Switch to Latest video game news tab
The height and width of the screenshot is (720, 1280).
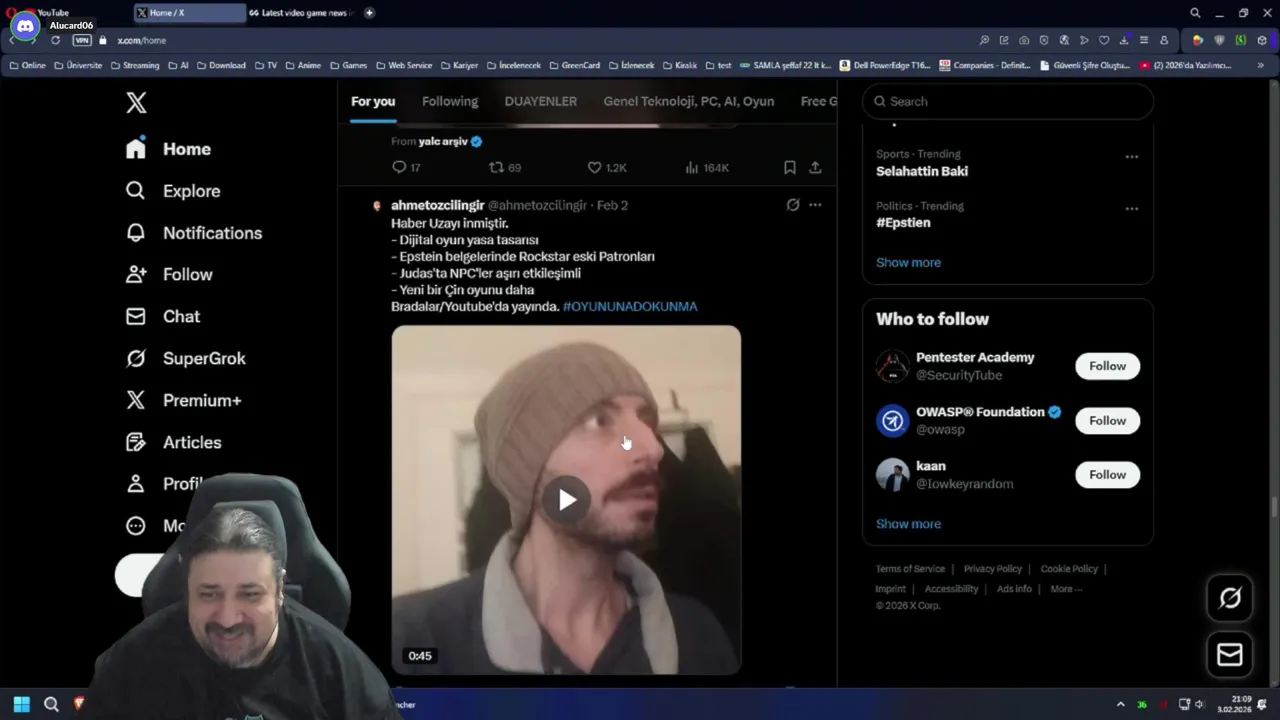pos(302,13)
